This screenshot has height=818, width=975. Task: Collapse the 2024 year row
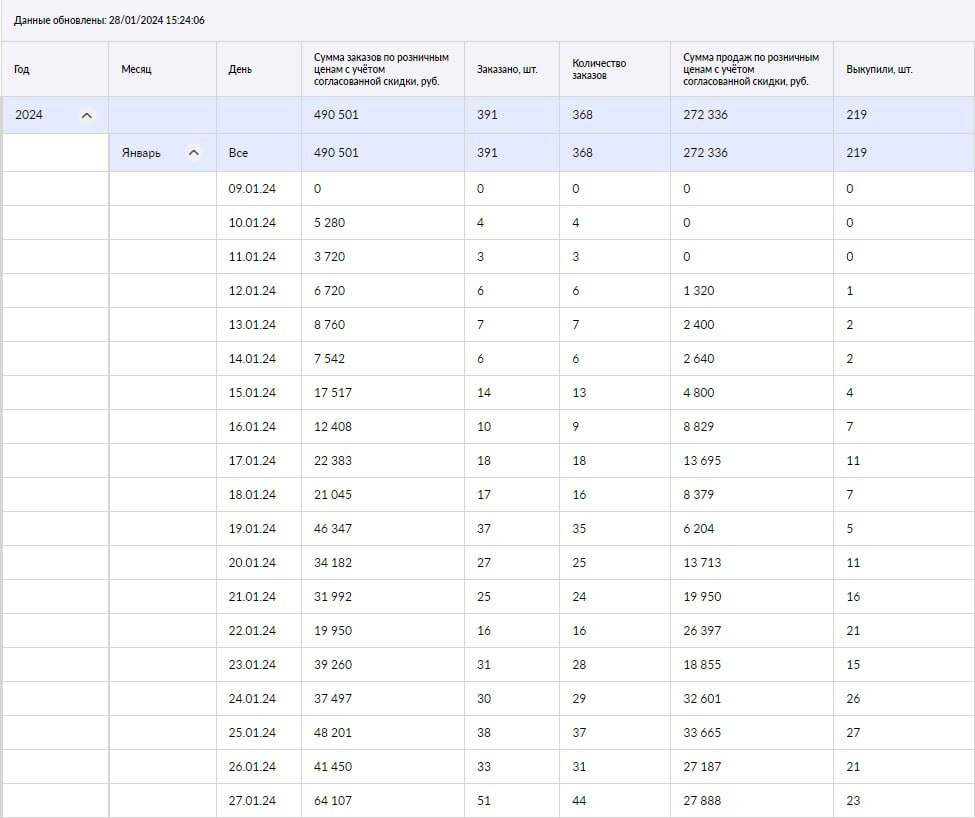coord(87,115)
